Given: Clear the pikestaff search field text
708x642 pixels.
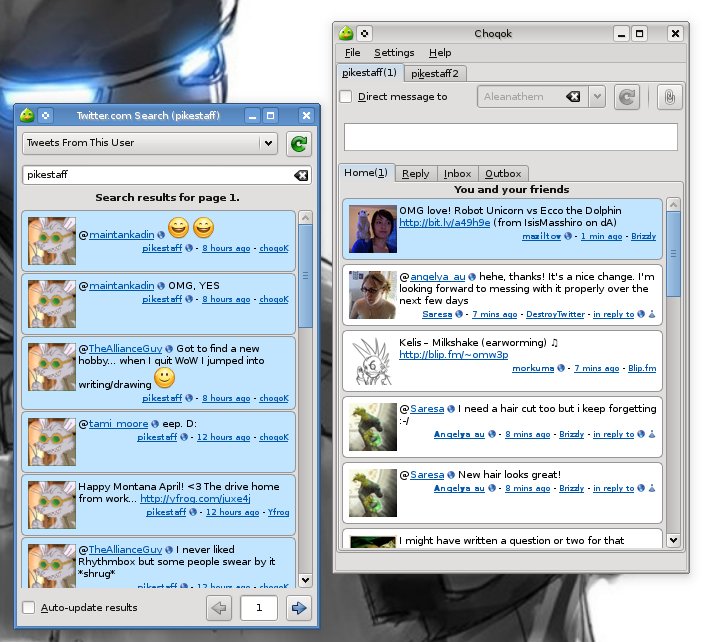Looking at the screenshot, I should [301, 175].
